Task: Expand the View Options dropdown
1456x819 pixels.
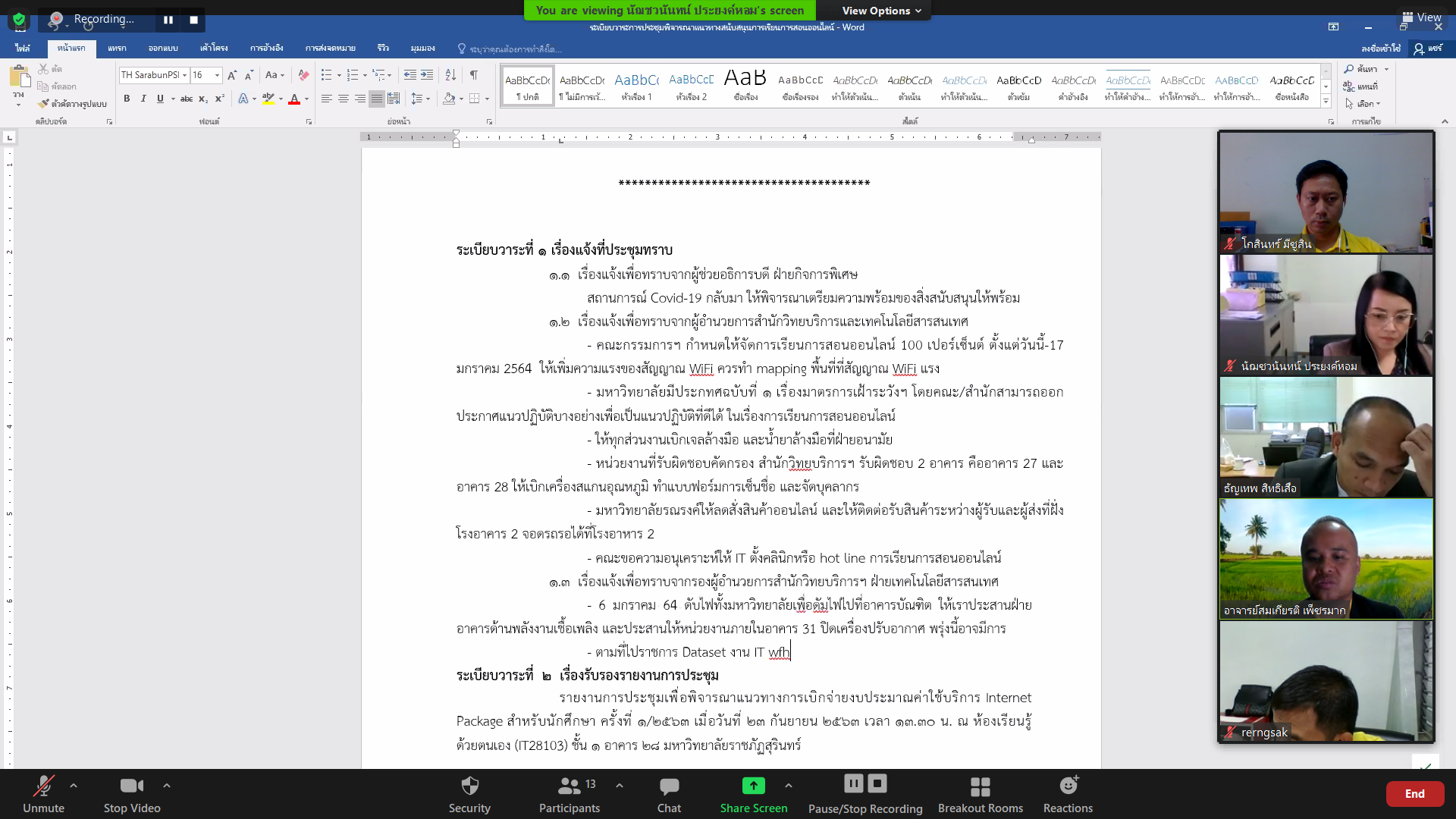Action: click(881, 11)
